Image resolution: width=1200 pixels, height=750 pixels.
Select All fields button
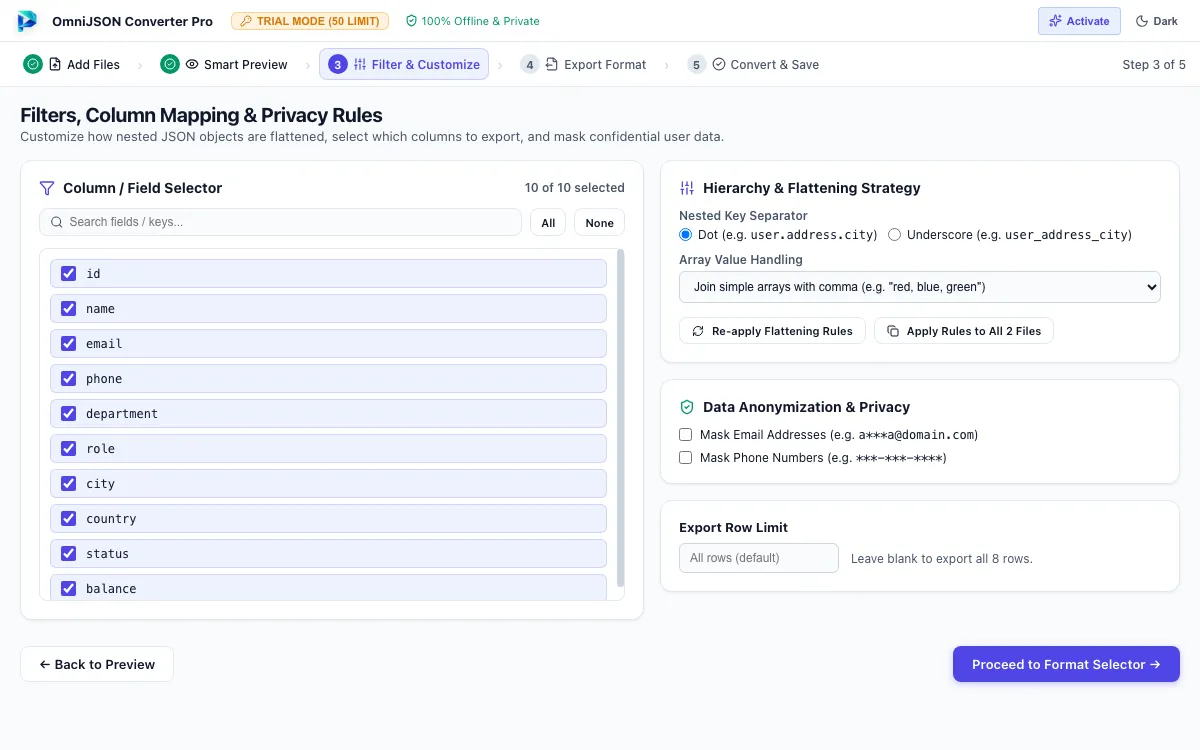tap(548, 222)
